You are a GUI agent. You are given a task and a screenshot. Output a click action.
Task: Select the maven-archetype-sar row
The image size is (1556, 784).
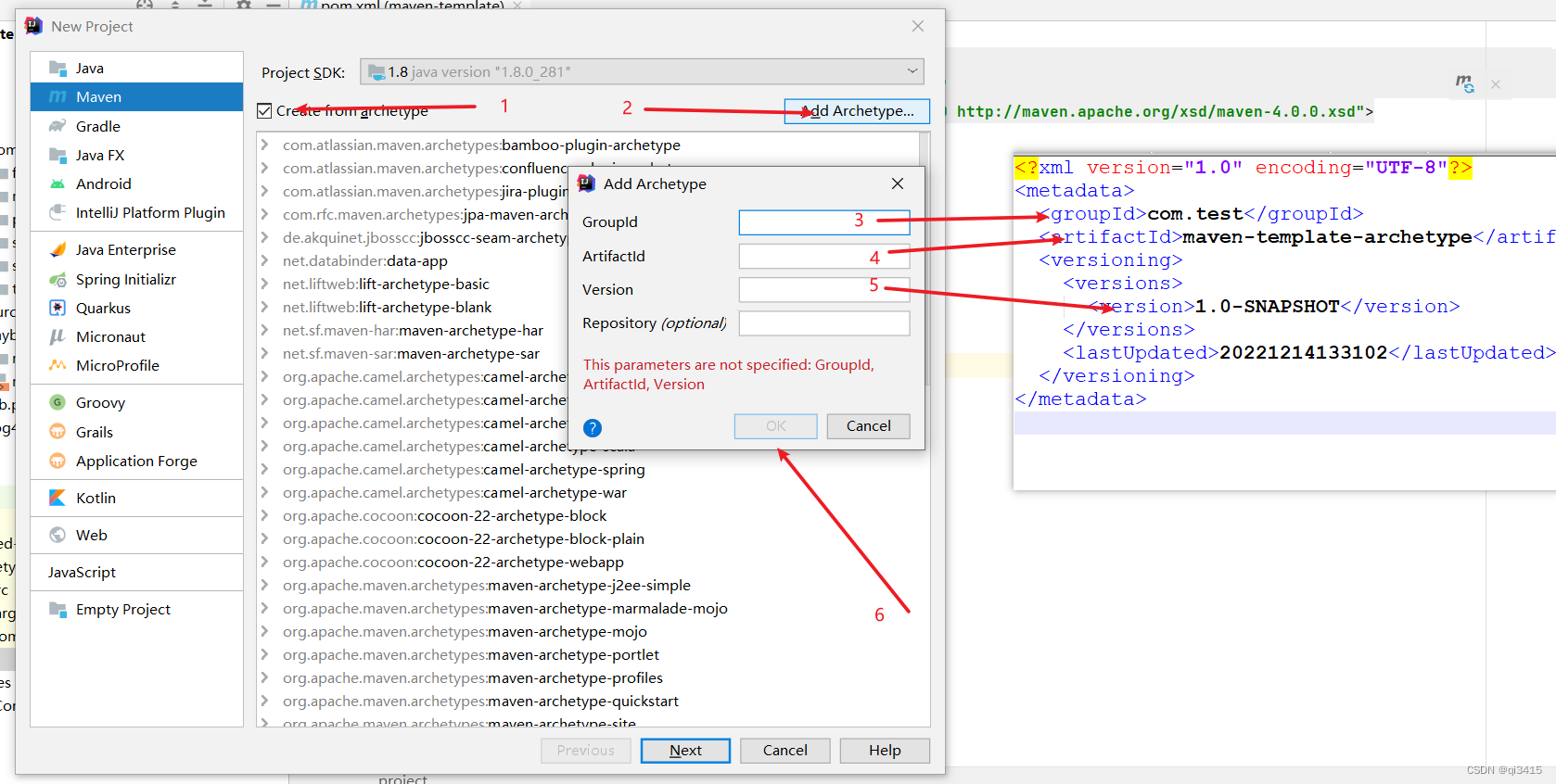tap(411, 353)
